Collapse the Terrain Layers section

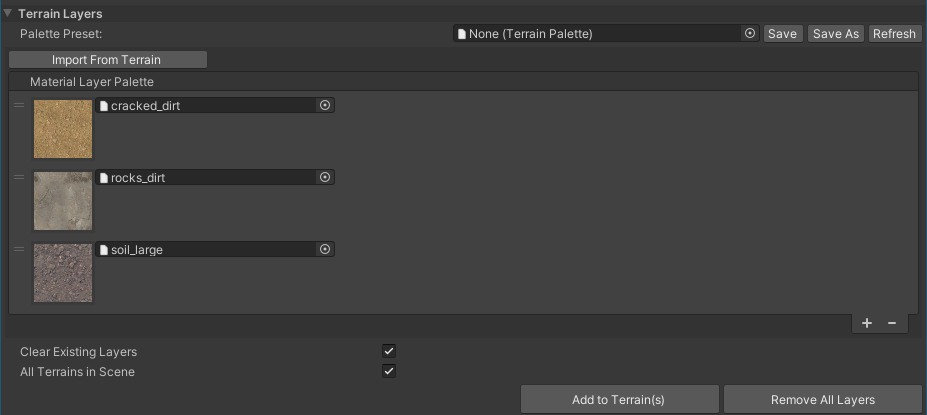pyautogui.click(x=8, y=13)
